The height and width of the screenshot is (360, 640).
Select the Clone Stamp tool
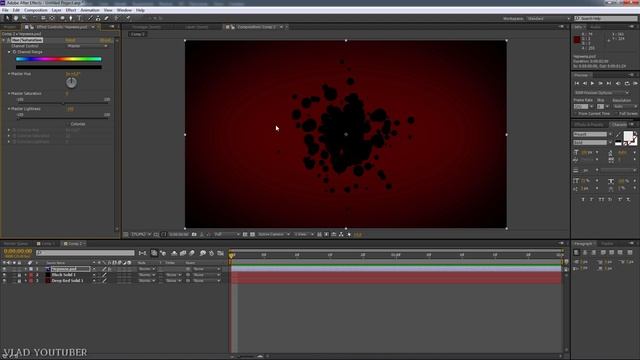(x=98, y=18)
